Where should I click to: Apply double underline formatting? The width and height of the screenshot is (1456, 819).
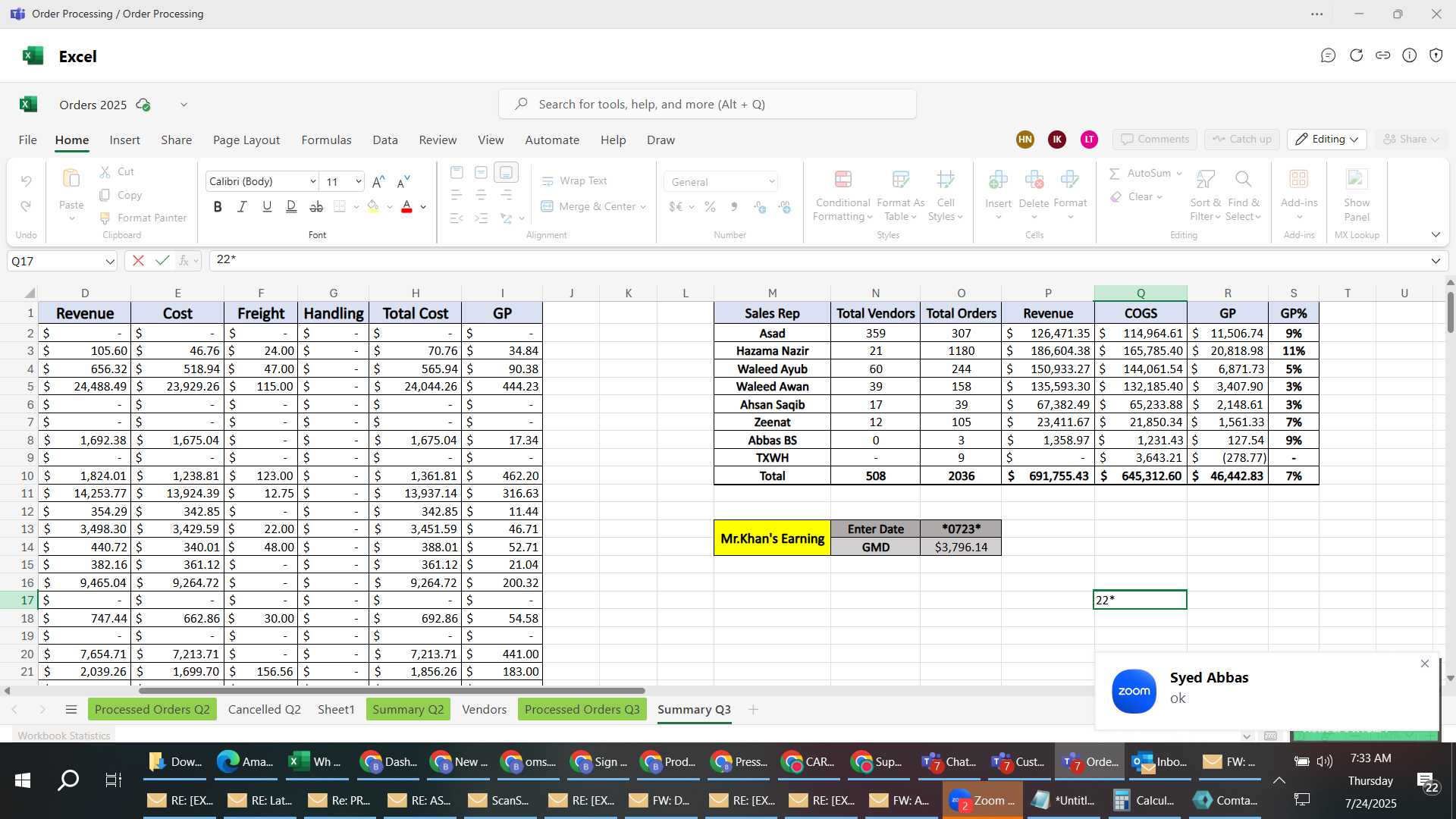click(x=291, y=206)
